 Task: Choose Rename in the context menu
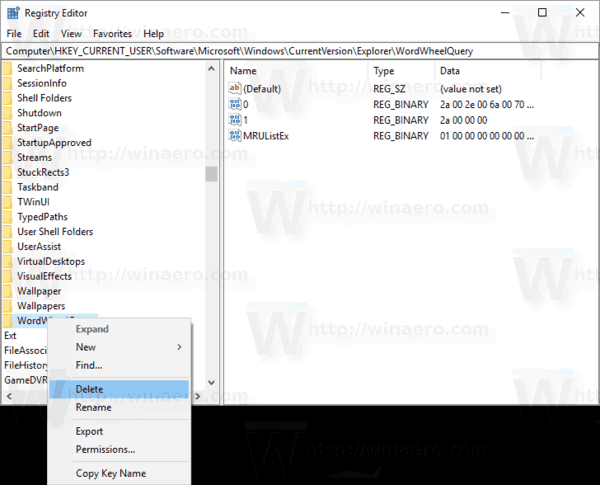point(119,407)
